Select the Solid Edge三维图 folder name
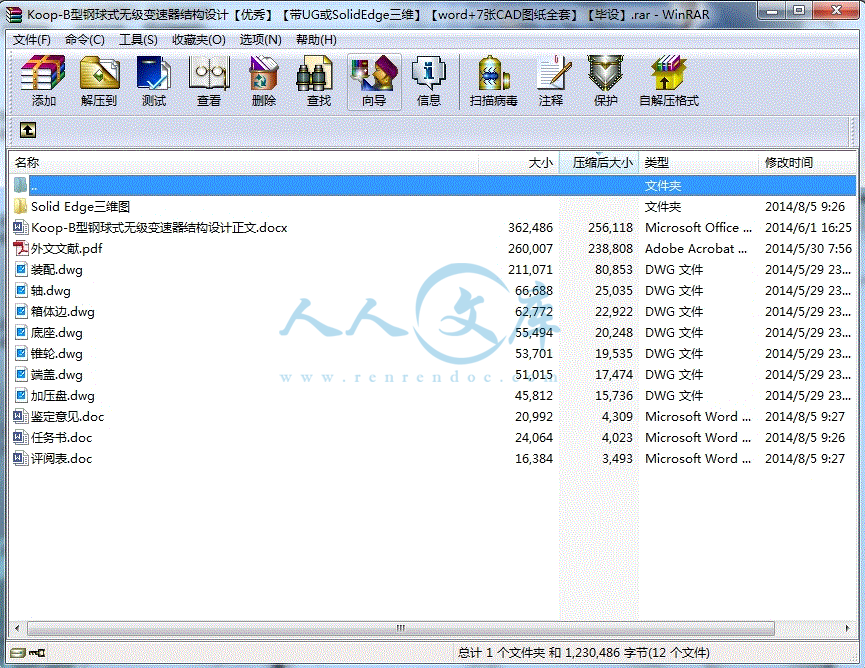The height and width of the screenshot is (668, 865). pos(80,207)
